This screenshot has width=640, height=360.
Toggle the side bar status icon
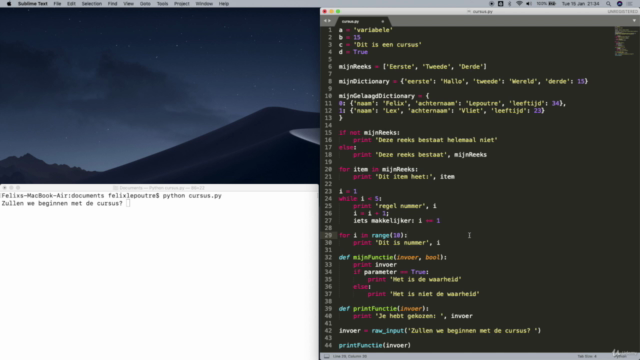coord(327,356)
